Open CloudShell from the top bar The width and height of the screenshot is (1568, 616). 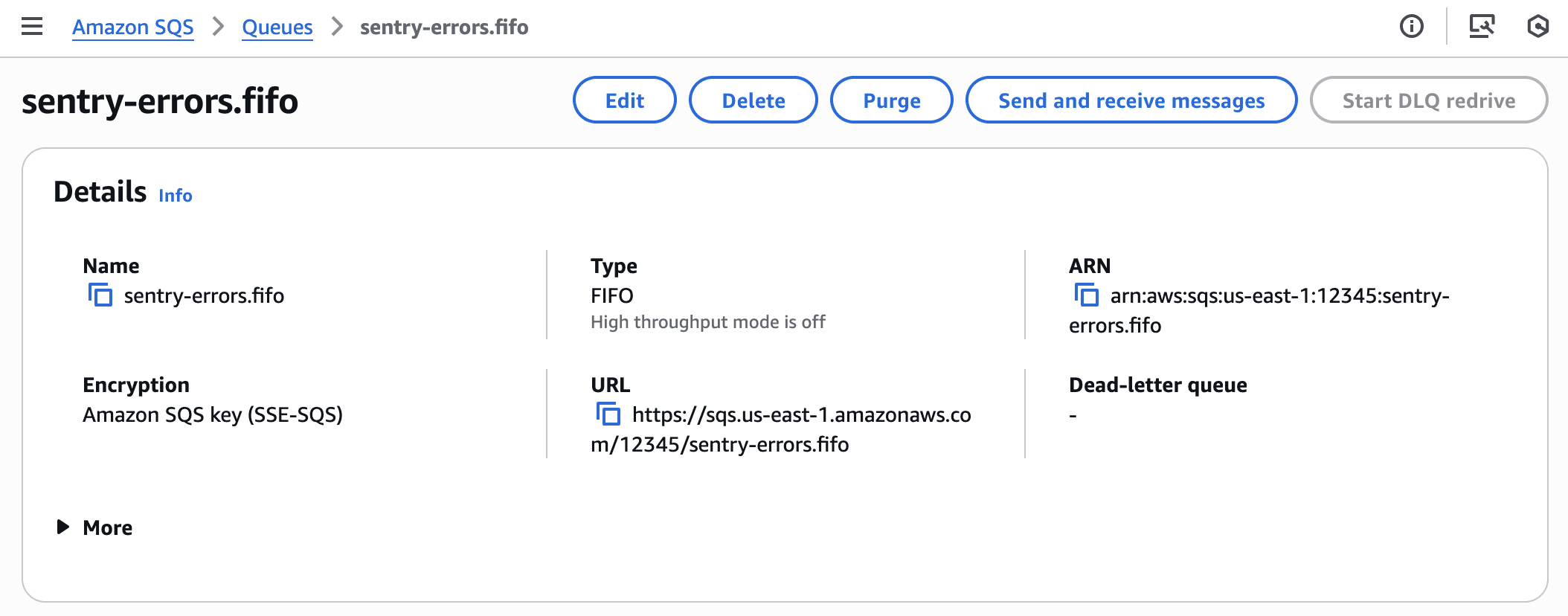pos(1538,27)
